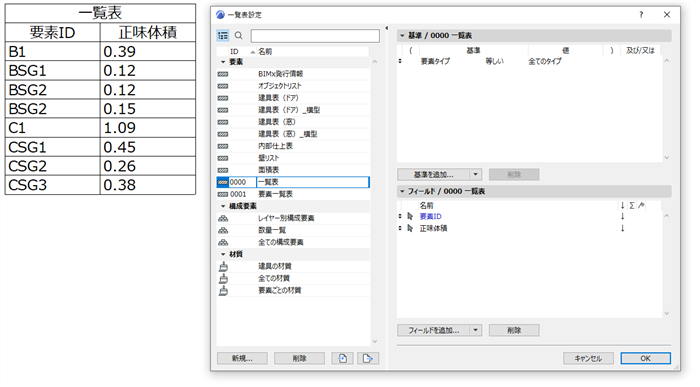This screenshot has width=700, height=387.
Task: Select the 要素ID field row
Action: (529, 216)
